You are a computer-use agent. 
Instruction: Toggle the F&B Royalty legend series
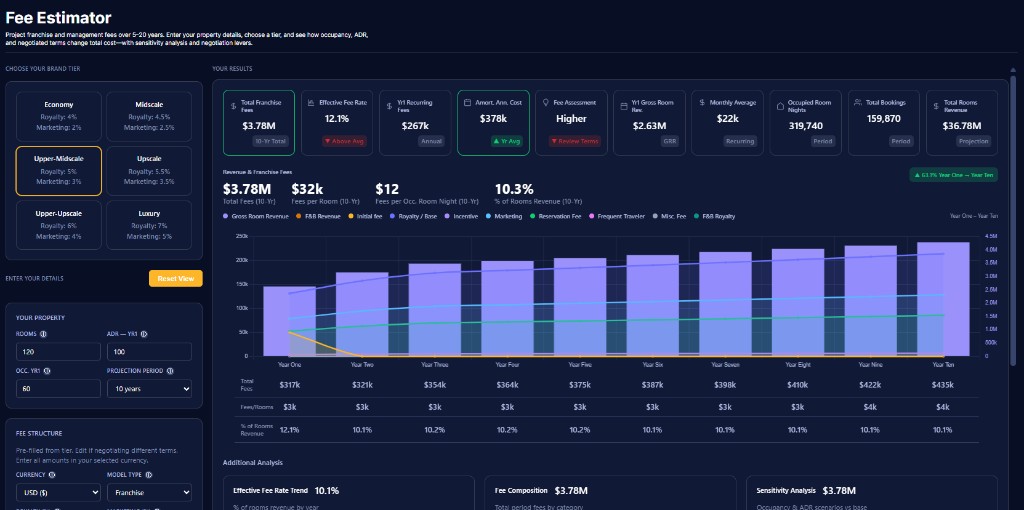click(x=713, y=216)
